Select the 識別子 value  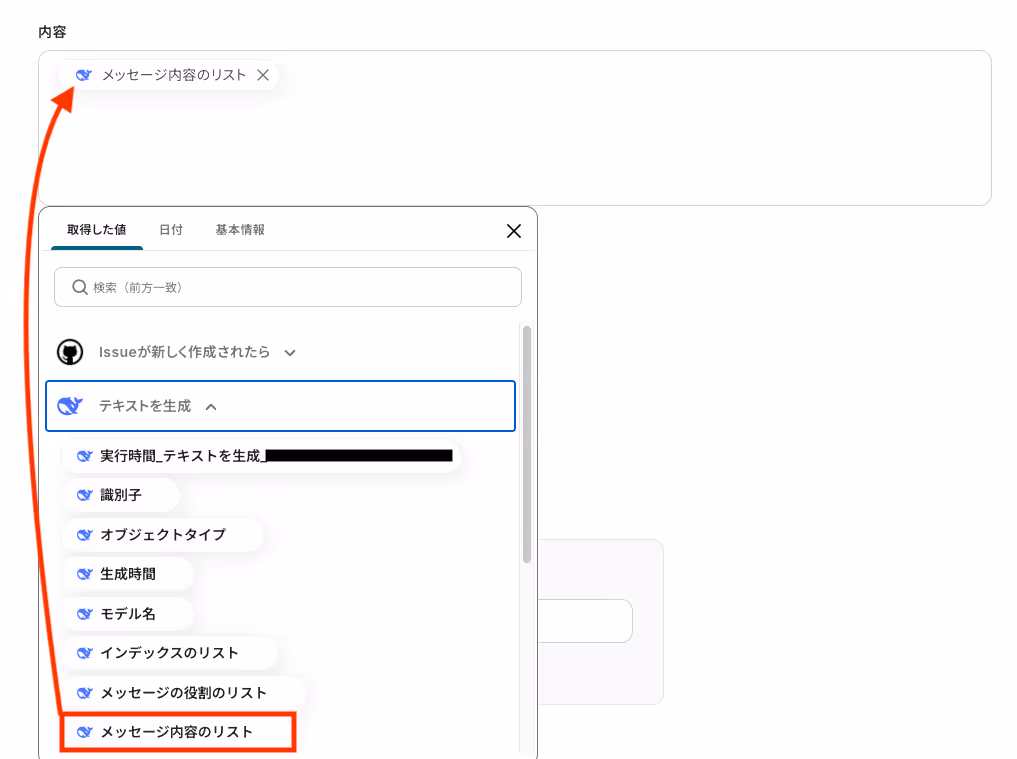click(x=121, y=495)
